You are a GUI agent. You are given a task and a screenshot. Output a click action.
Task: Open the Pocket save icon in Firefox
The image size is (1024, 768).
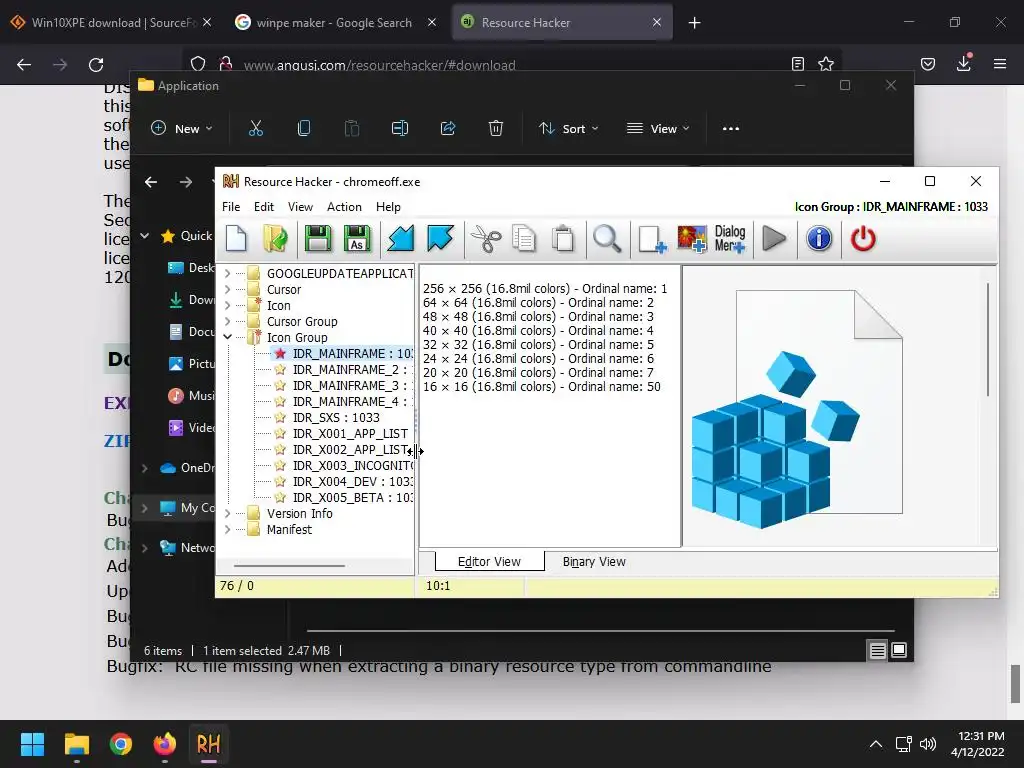pos(928,64)
